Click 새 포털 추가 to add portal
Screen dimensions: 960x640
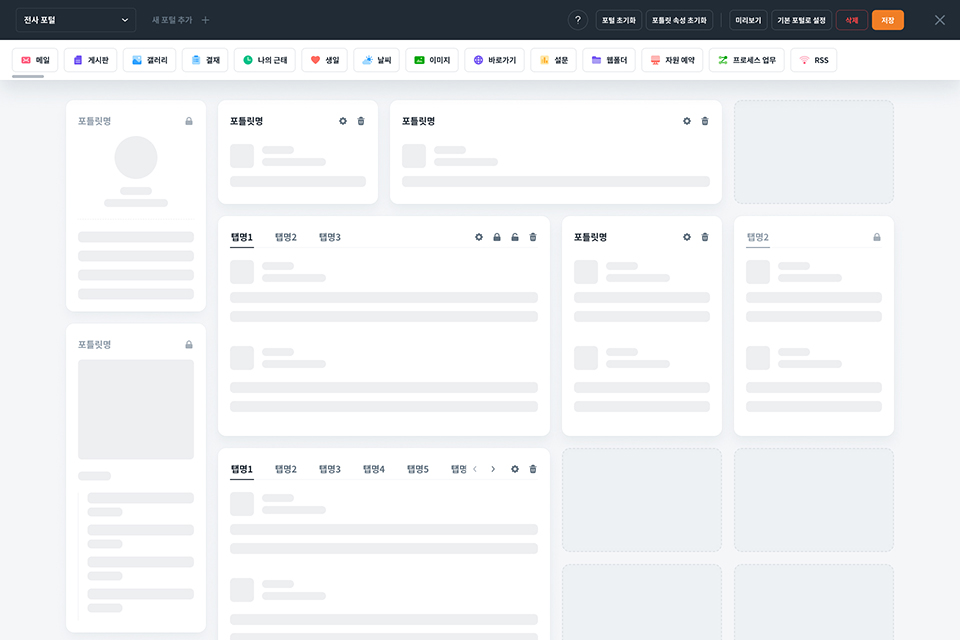181,20
